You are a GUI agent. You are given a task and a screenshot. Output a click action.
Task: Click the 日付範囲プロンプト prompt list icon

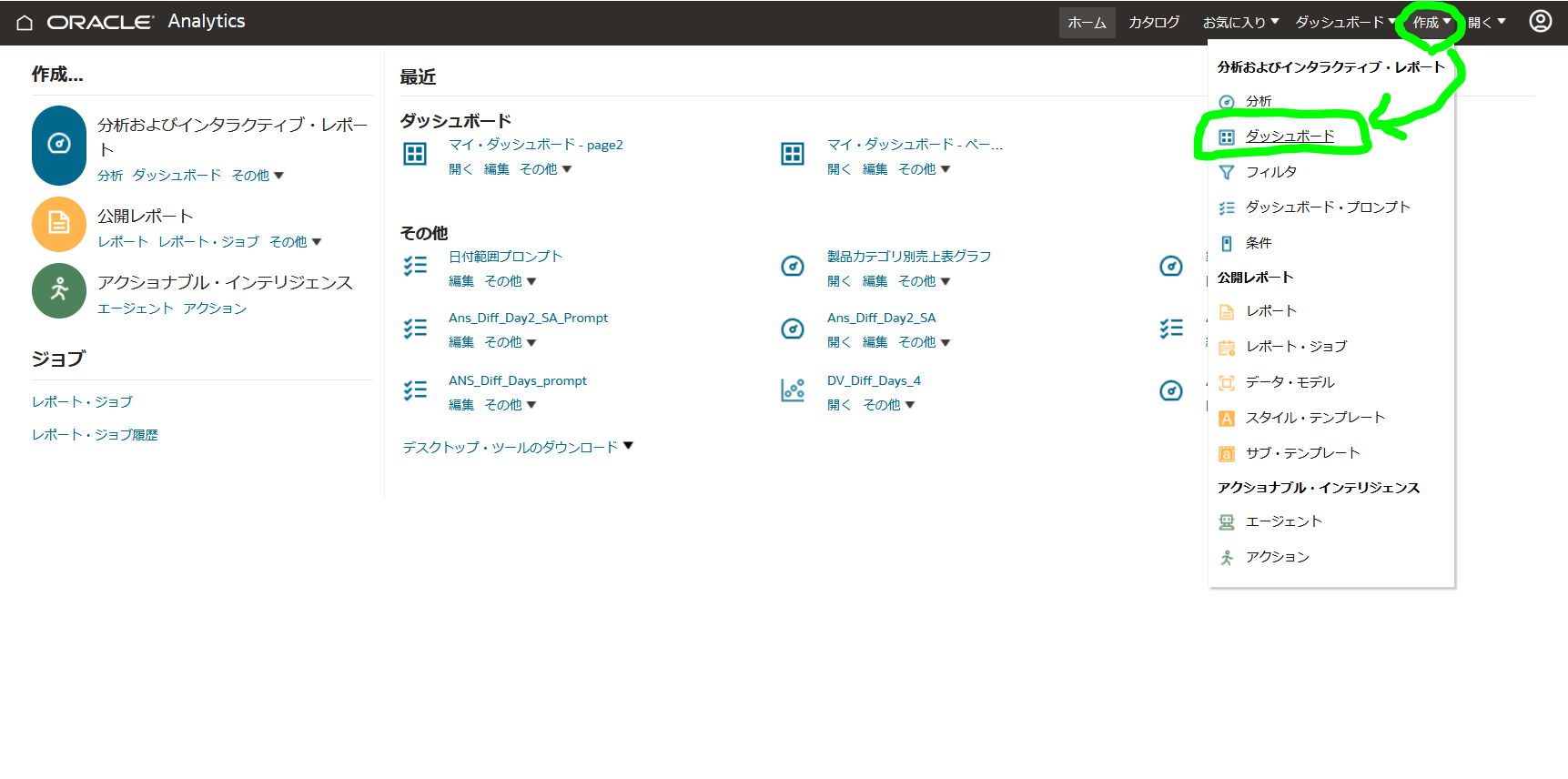415,266
